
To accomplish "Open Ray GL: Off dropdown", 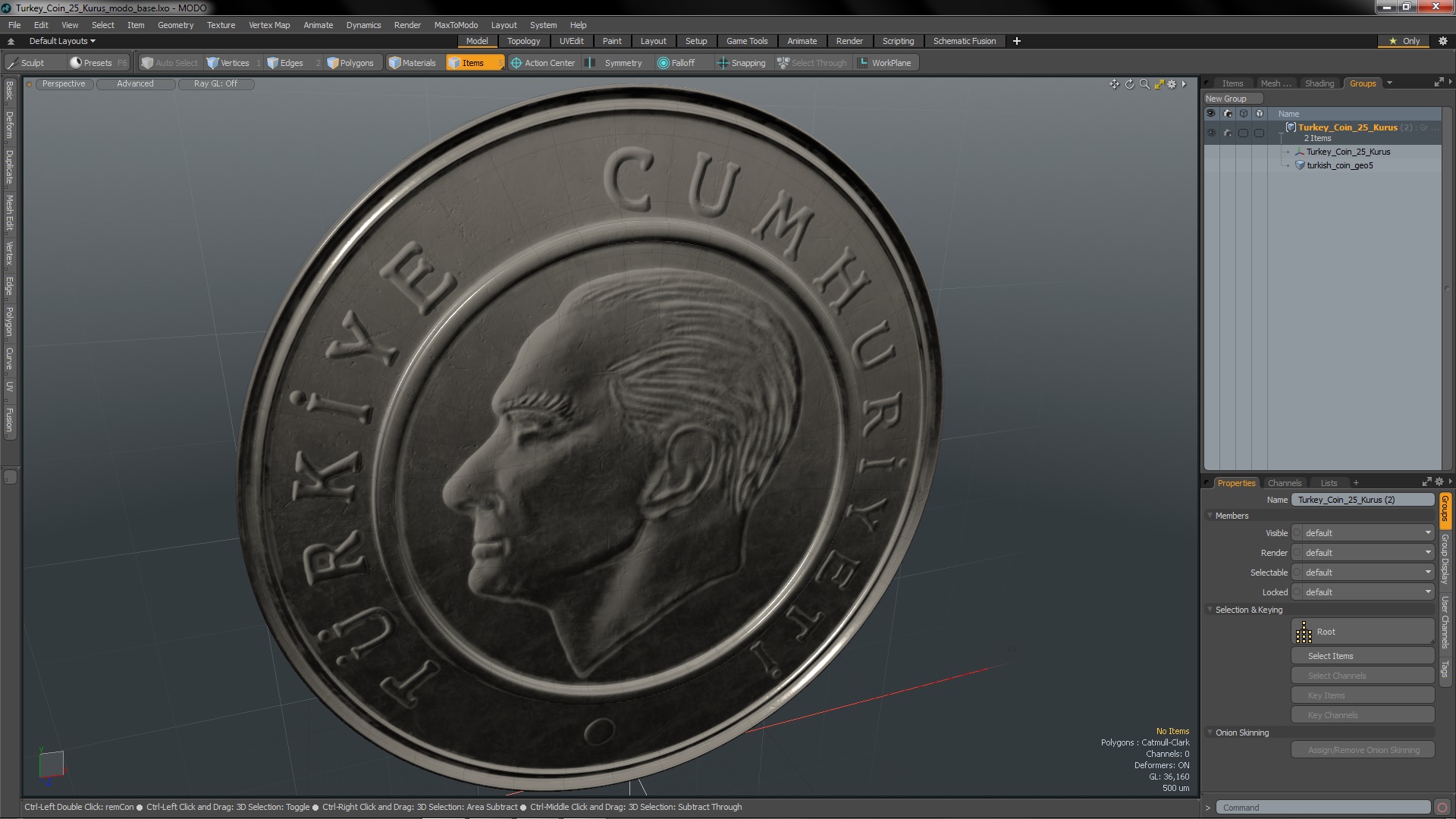I will [x=215, y=84].
